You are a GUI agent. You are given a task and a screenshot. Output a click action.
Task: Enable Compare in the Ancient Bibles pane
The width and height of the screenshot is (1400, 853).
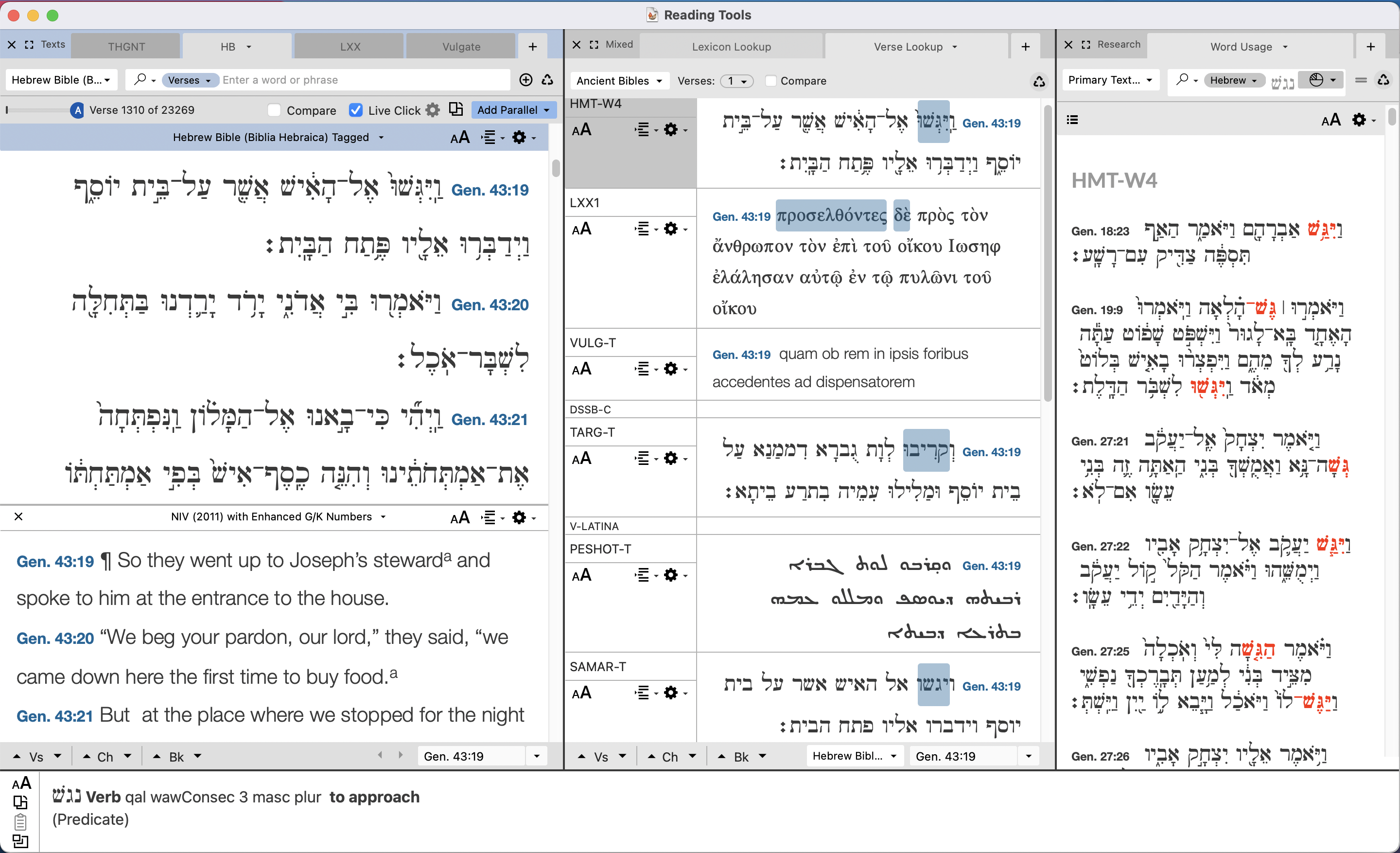pos(770,81)
